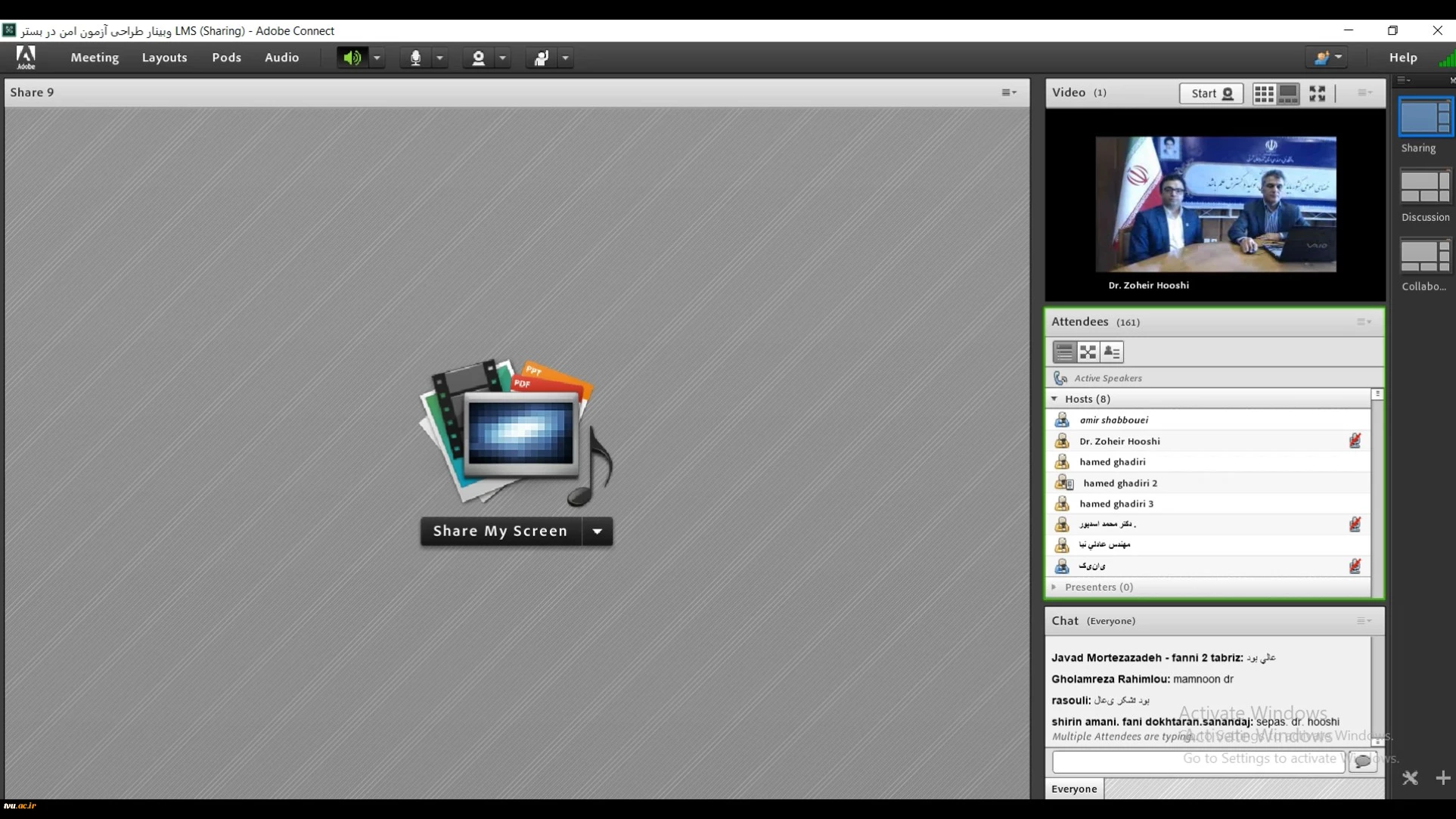The height and width of the screenshot is (819, 1456).
Task: Switch video pod to filmstrip view
Action: (x=1288, y=93)
